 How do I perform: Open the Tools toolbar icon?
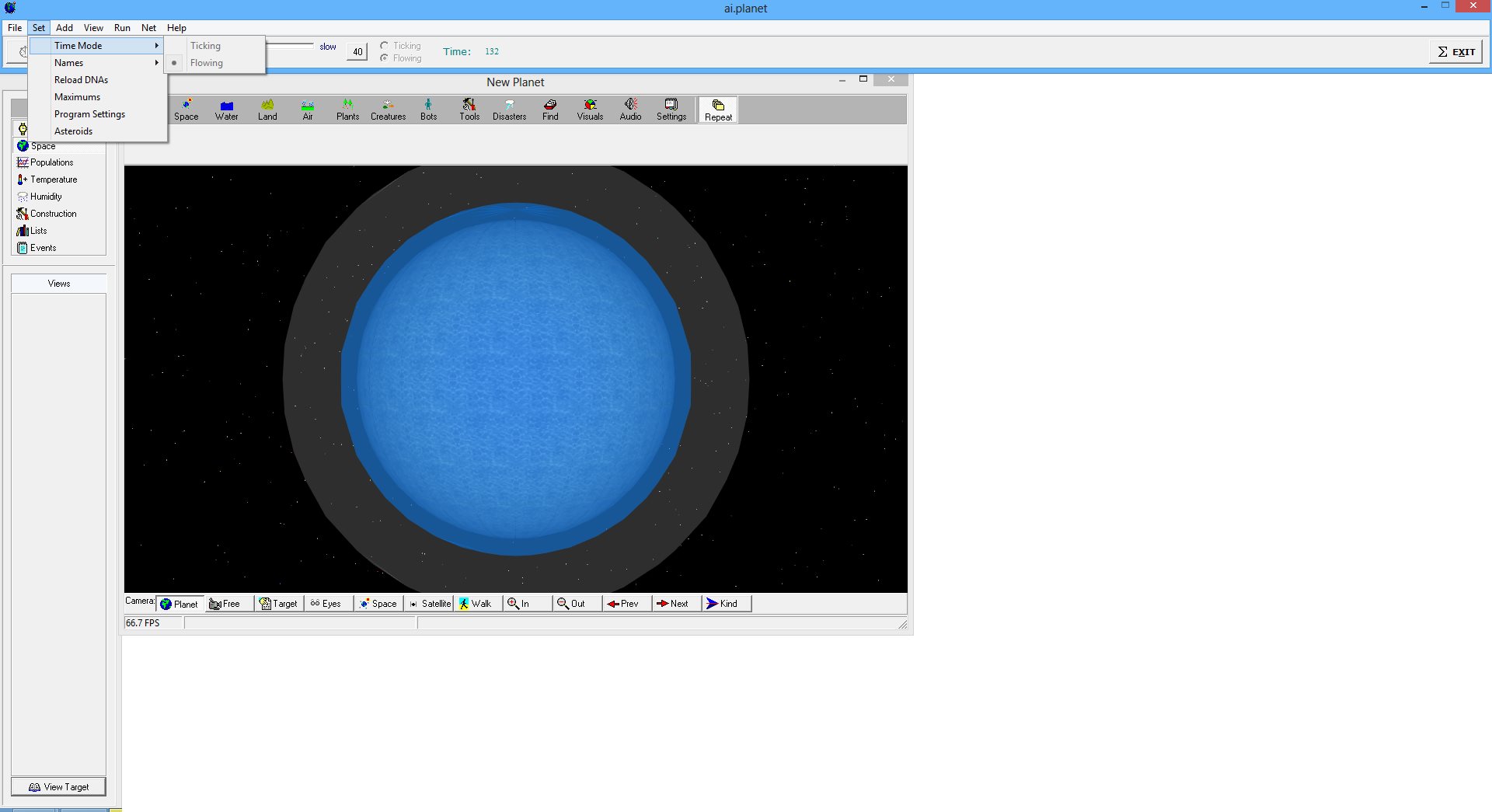coord(469,110)
